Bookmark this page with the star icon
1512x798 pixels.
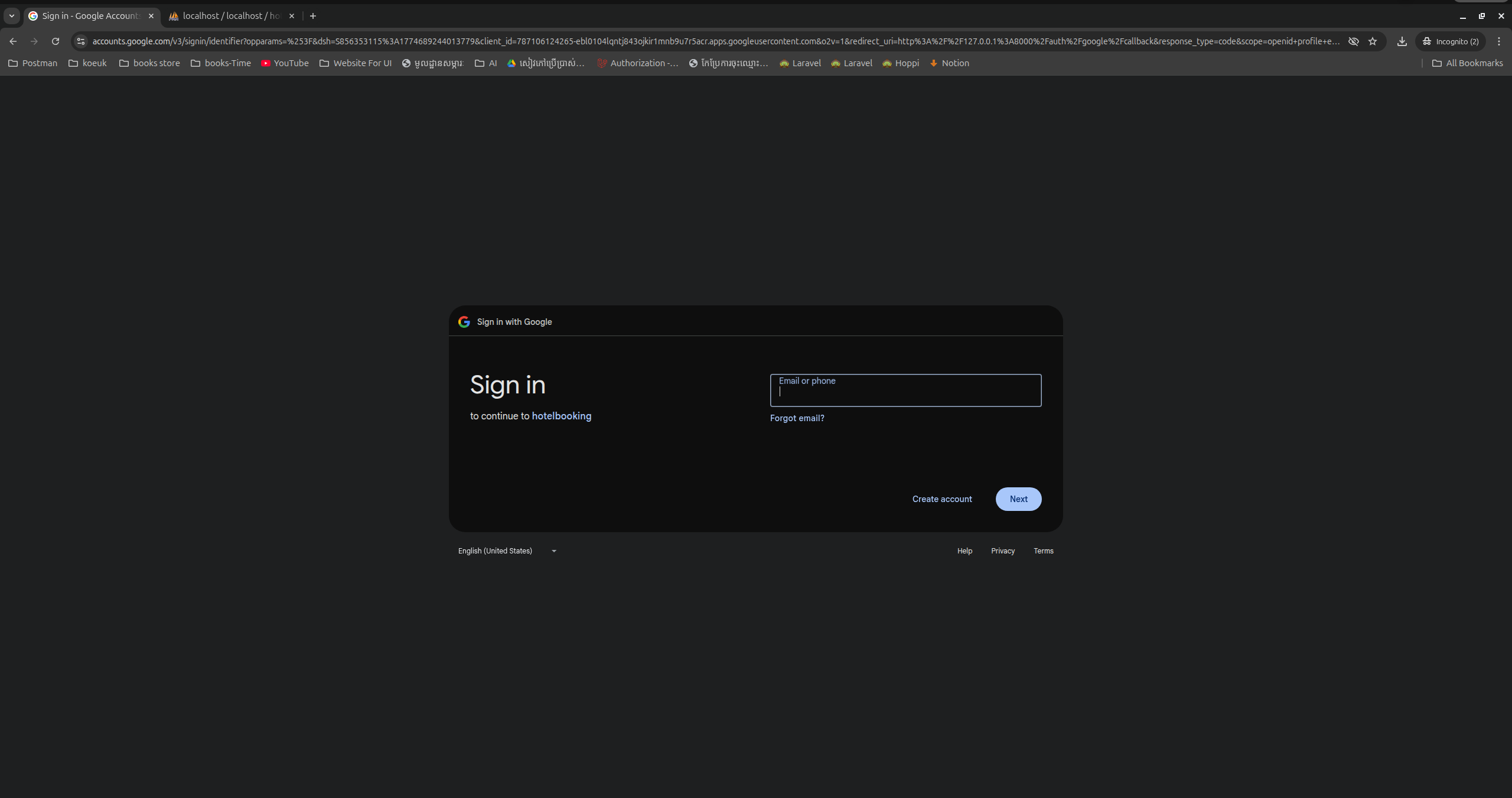(x=1373, y=41)
